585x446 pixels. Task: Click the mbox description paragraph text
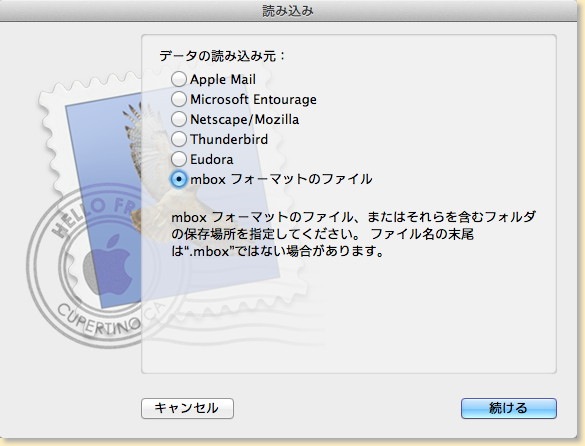pos(353,234)
